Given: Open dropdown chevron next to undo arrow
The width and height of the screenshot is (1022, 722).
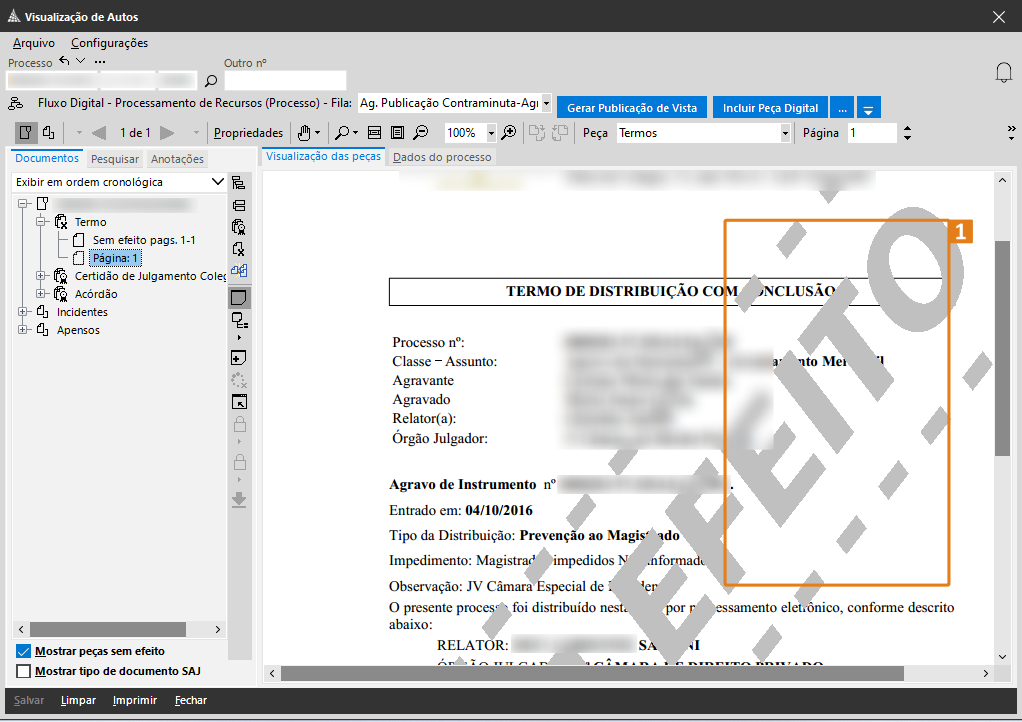Looking at the screenshot, I should pyautogui.click(x=80, y=61).
